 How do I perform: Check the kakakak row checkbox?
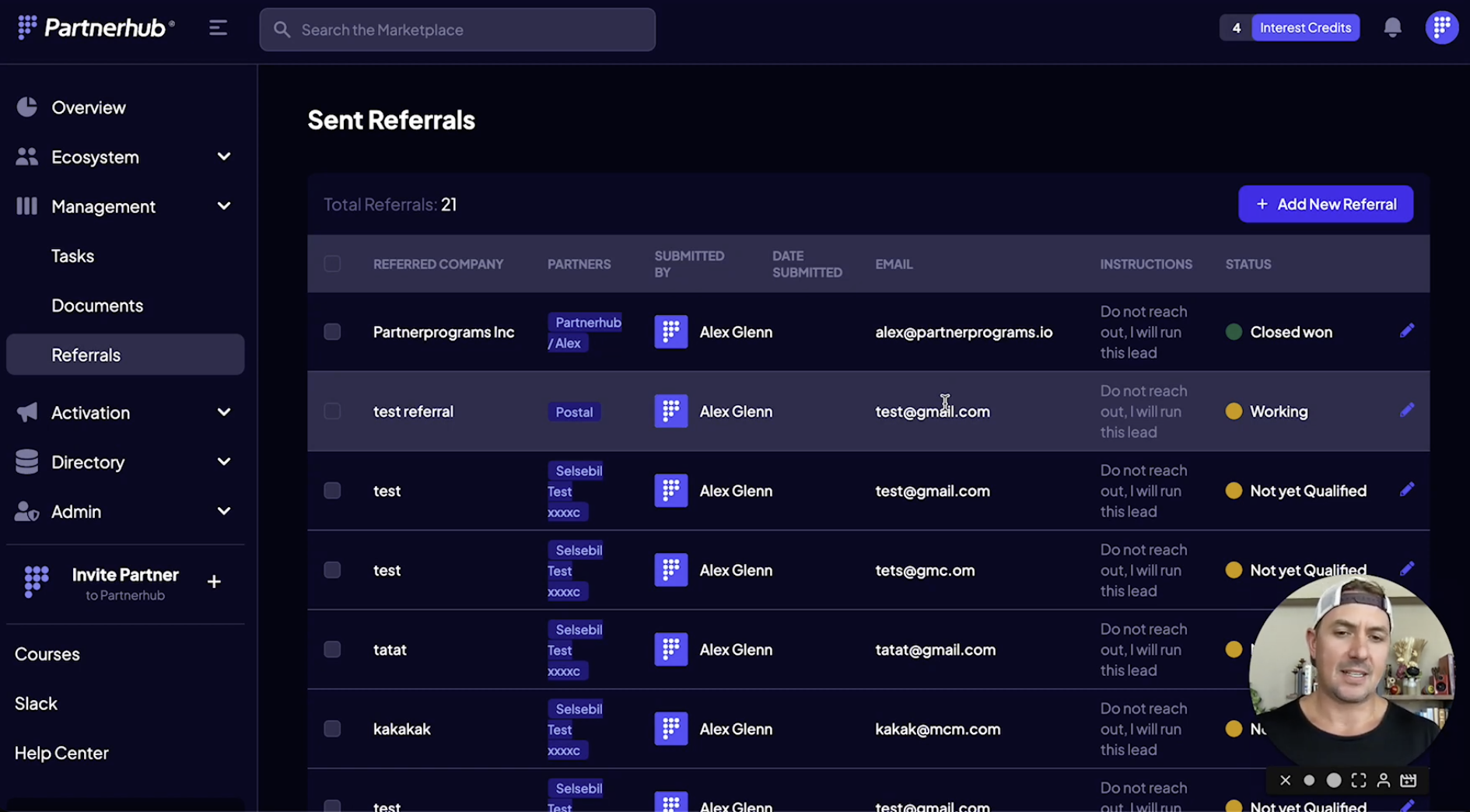pos(332,729)
